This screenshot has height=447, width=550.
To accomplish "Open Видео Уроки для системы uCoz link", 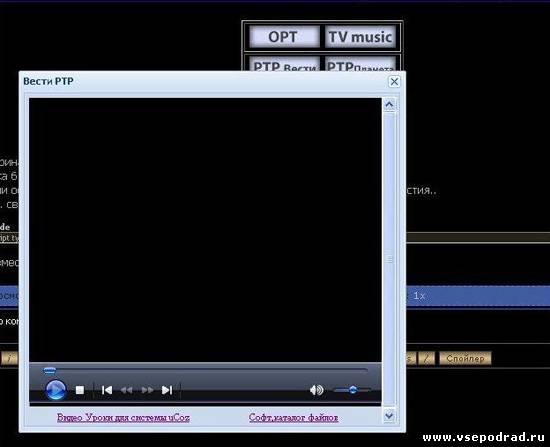I will (123, 418).
